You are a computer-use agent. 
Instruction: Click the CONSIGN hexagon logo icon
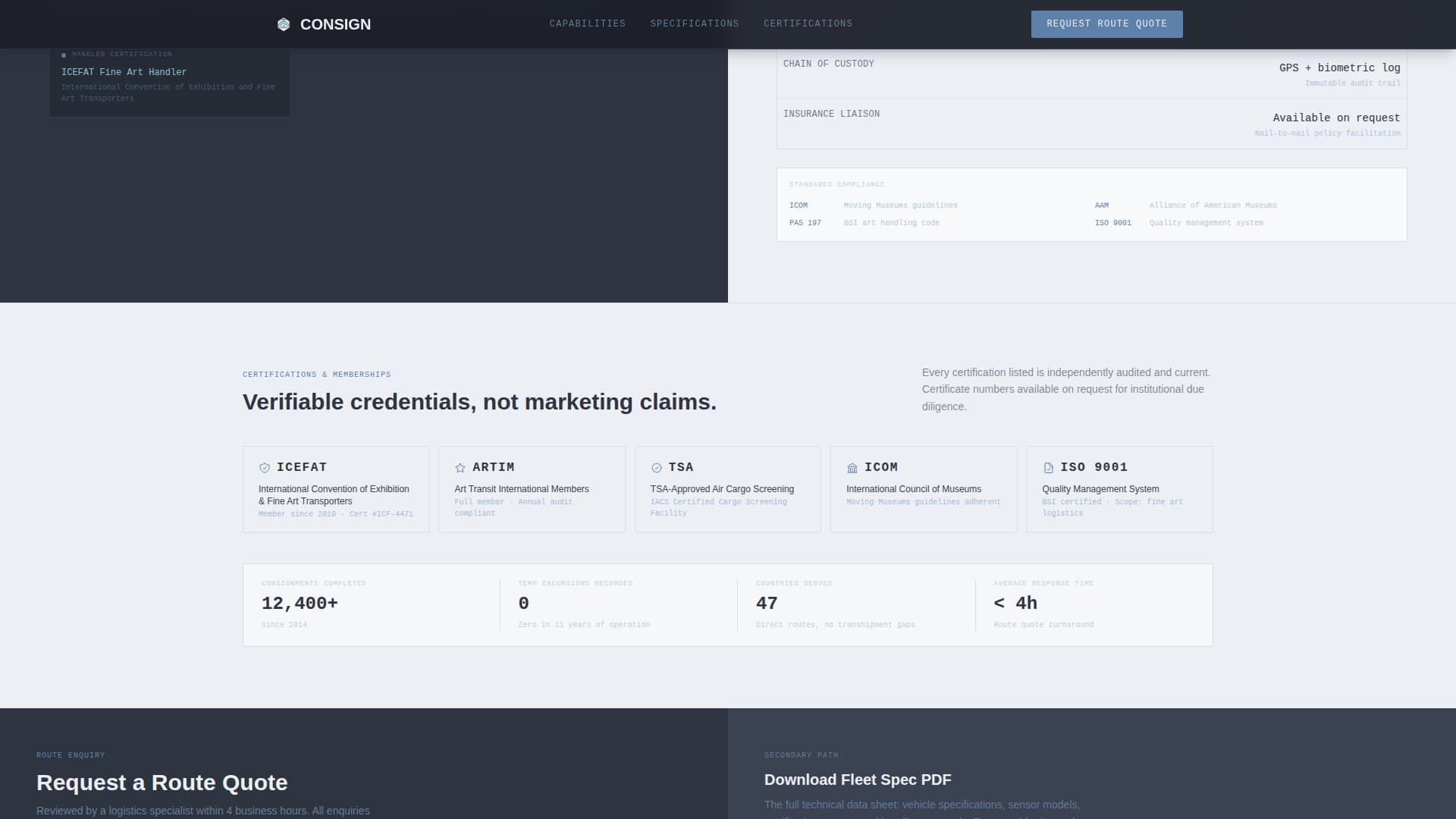click(x=284, y=24)
